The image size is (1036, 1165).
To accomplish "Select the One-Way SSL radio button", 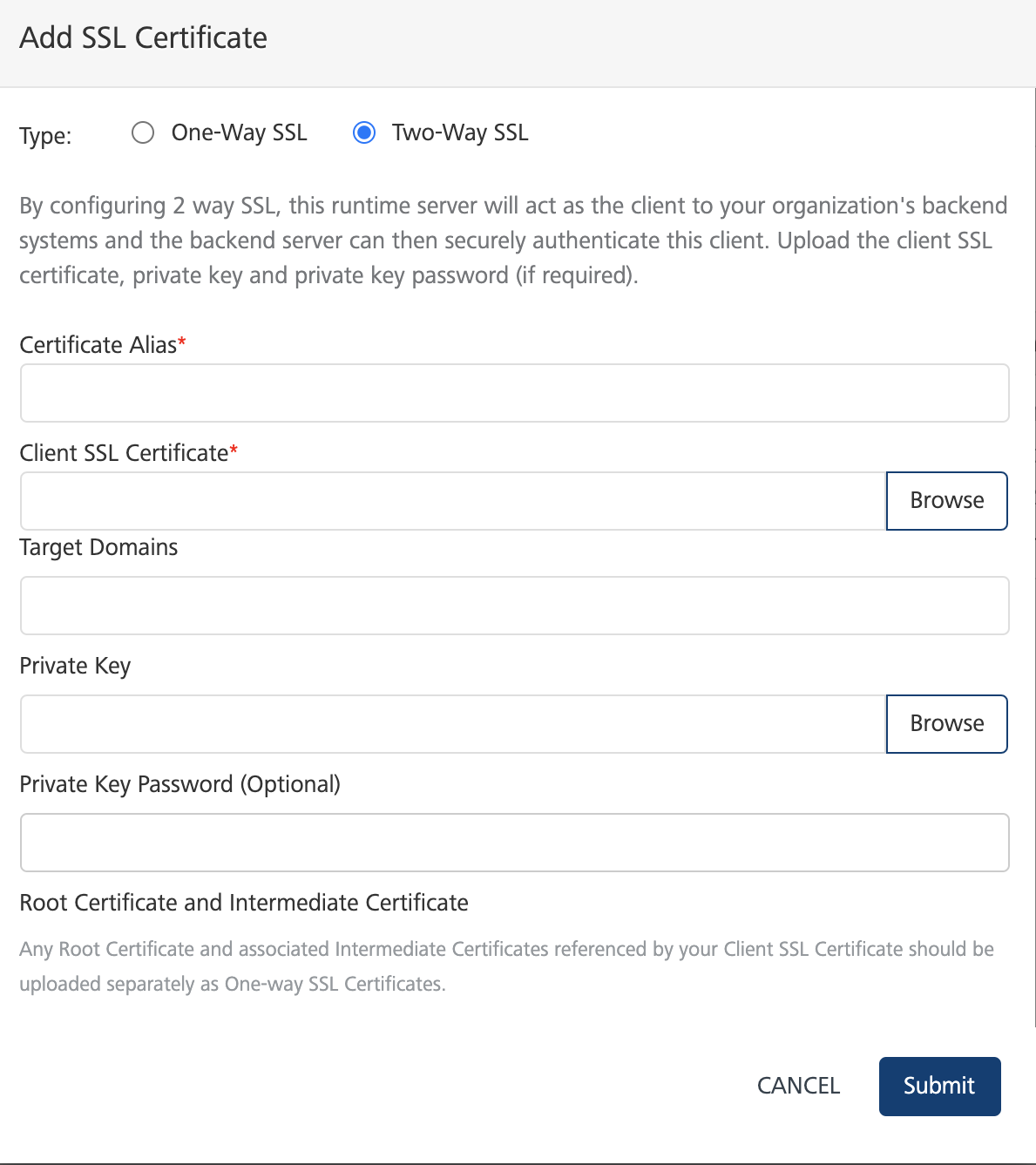I will [x=143, y=132].
